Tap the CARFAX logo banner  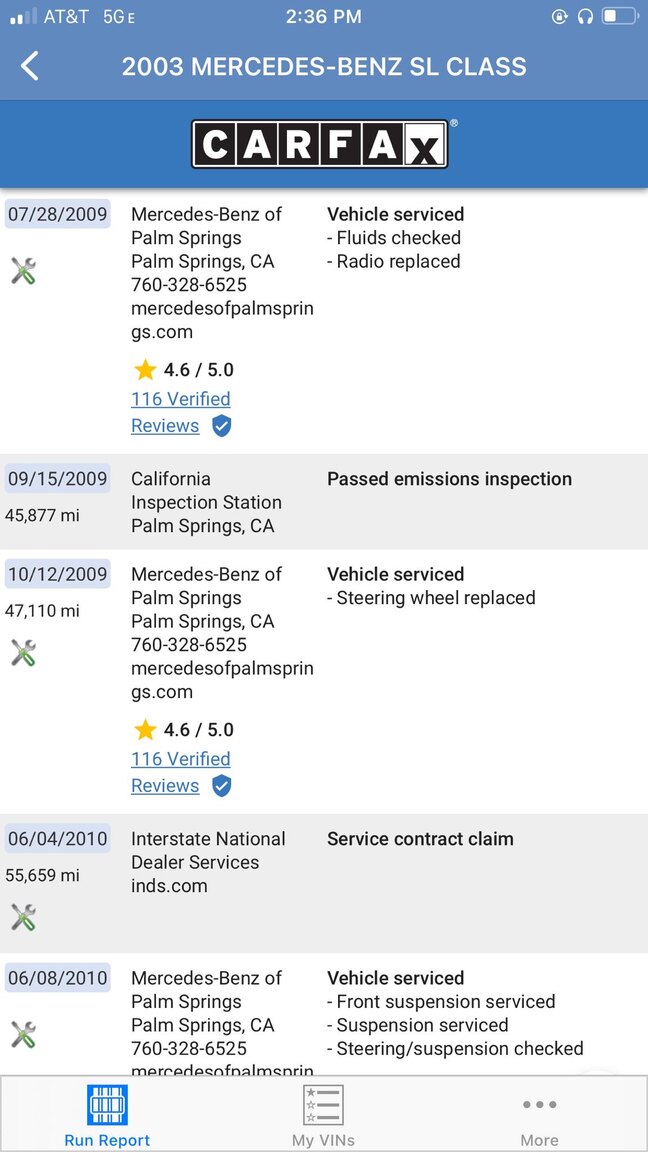click(x=320, y=144)
